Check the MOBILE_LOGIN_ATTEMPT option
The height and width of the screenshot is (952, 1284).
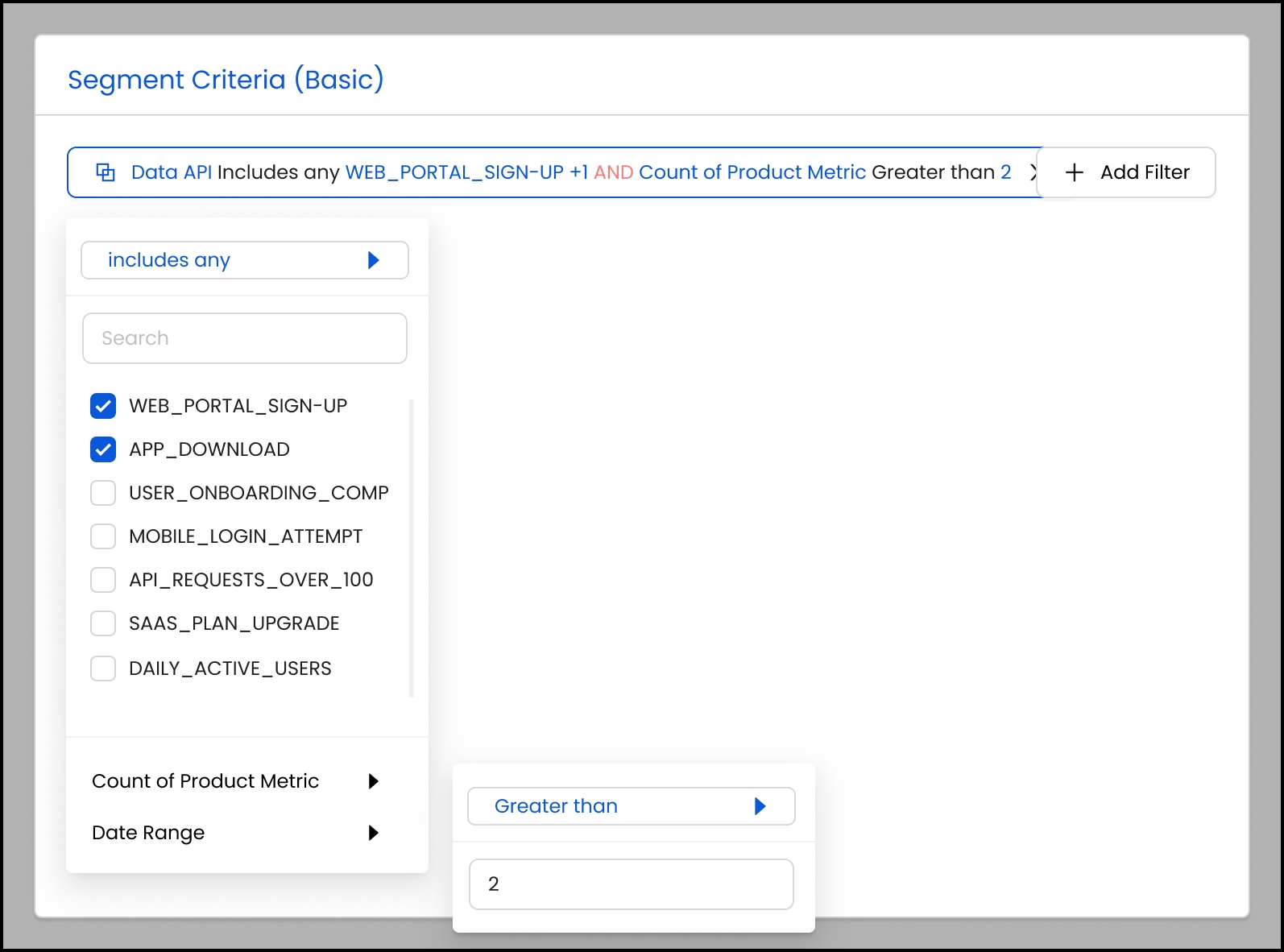pyautogui.click(x=103, y=536)
